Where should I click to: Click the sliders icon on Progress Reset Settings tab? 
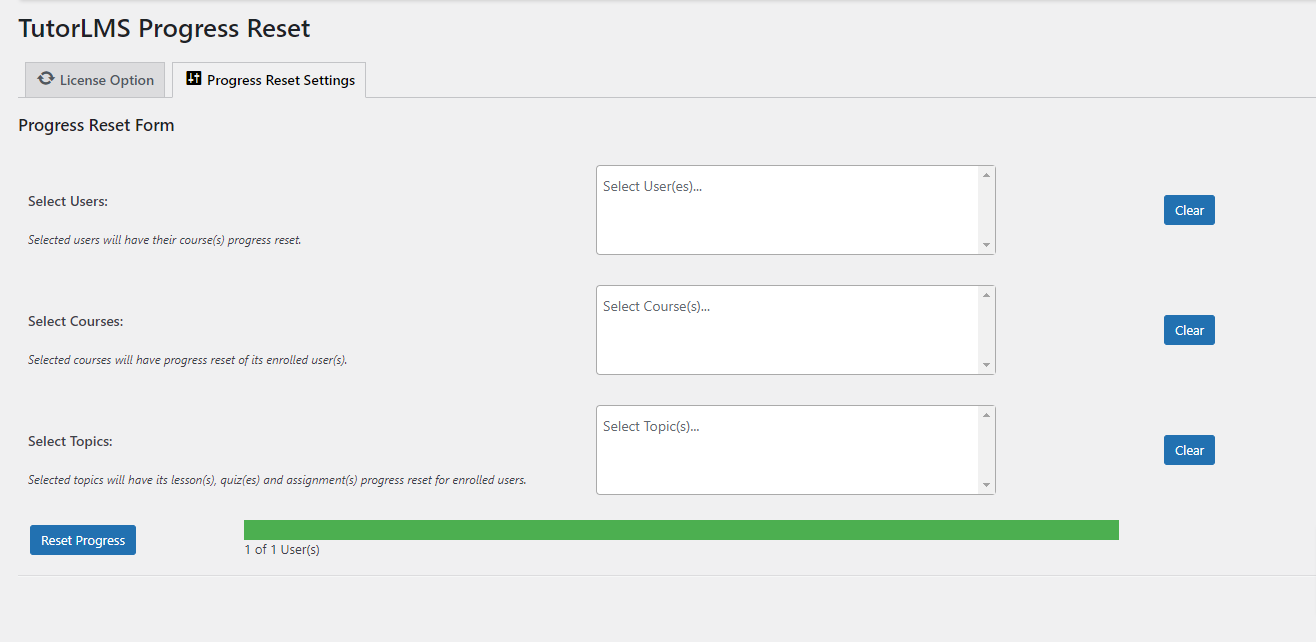pos(194,79)
